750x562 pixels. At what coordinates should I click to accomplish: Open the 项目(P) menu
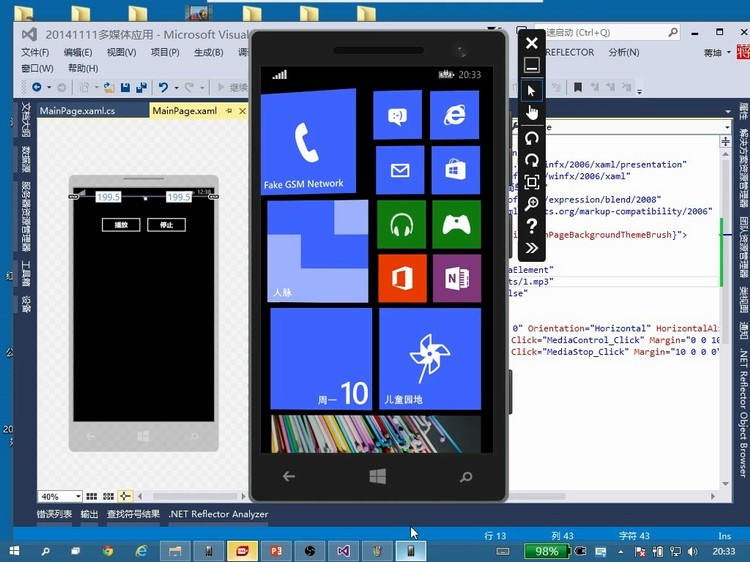tap(165, 52)
